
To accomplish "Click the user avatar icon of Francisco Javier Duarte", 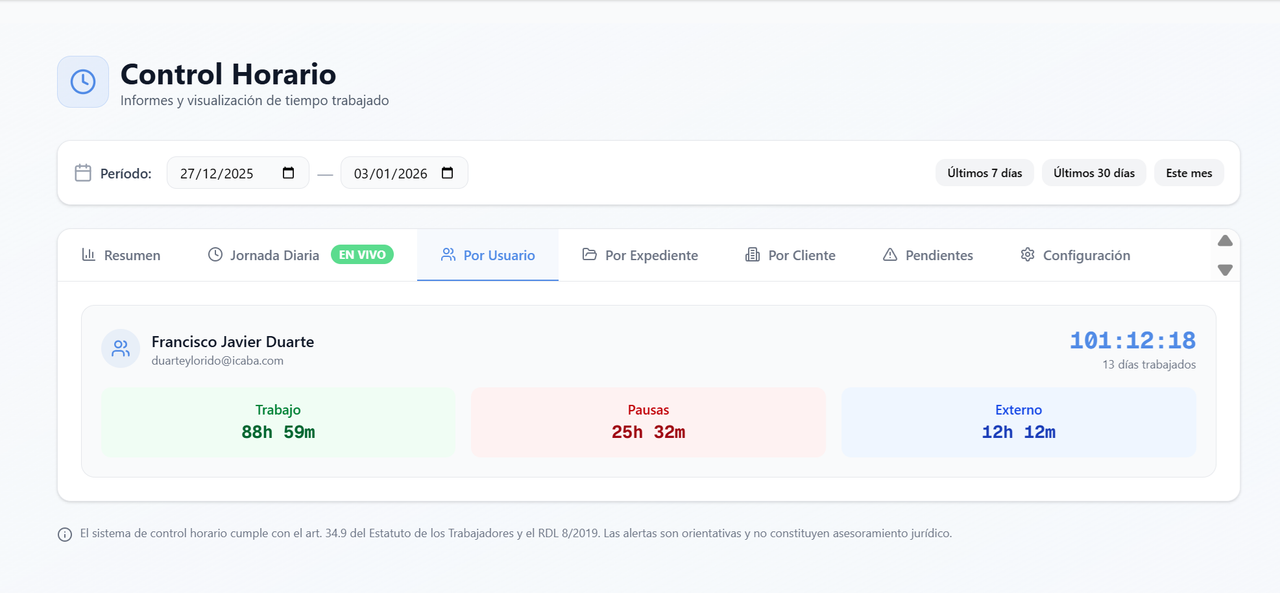I will [121, 349].
